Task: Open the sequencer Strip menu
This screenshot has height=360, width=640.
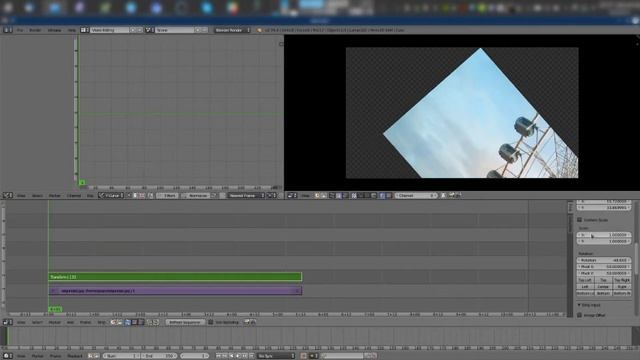Action: (x=101, y=322)
